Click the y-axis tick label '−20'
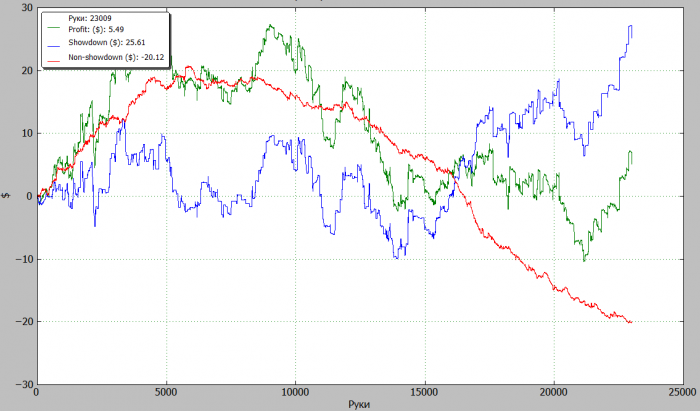The image size is (700, 411). [25, 322]
